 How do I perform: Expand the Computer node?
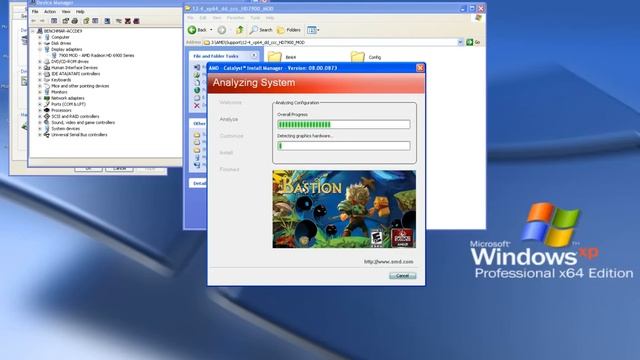click(x=40, y=37)
